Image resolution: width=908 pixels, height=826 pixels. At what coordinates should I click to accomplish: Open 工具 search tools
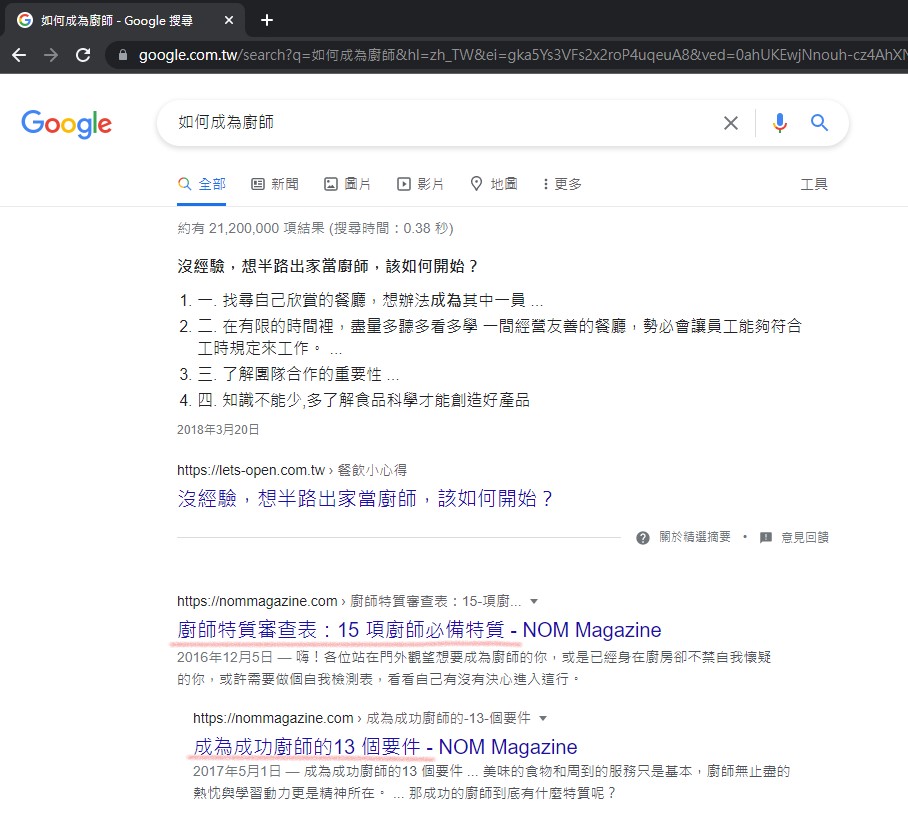814,184
